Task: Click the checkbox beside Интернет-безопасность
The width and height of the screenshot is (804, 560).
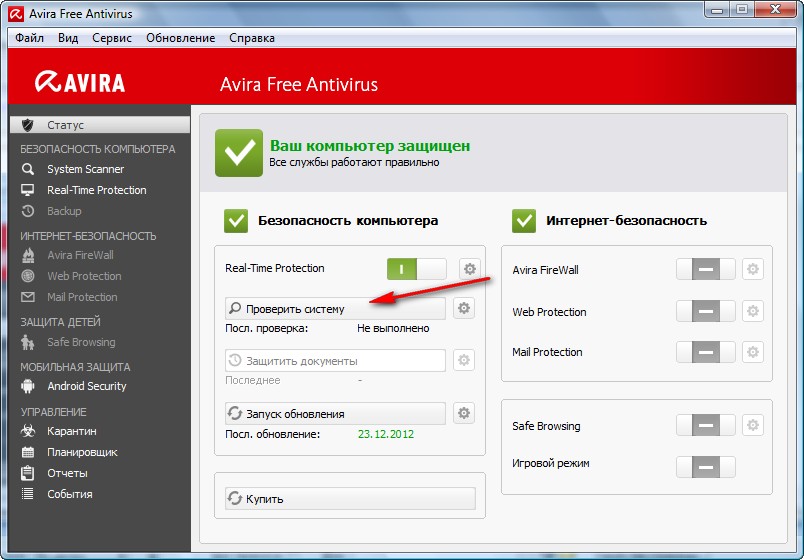Action: coord(524,221)
